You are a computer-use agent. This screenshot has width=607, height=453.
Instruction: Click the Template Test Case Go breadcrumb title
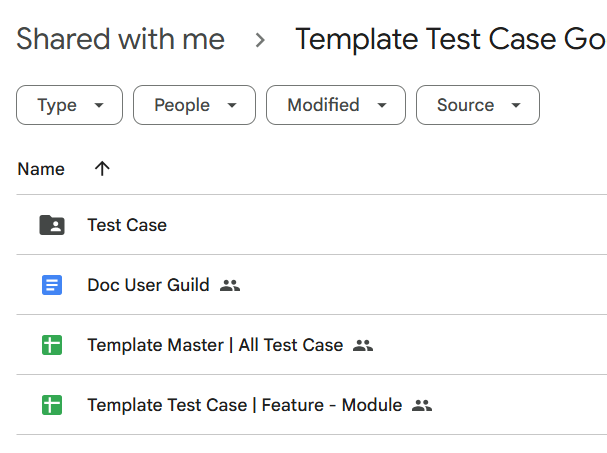451,39
